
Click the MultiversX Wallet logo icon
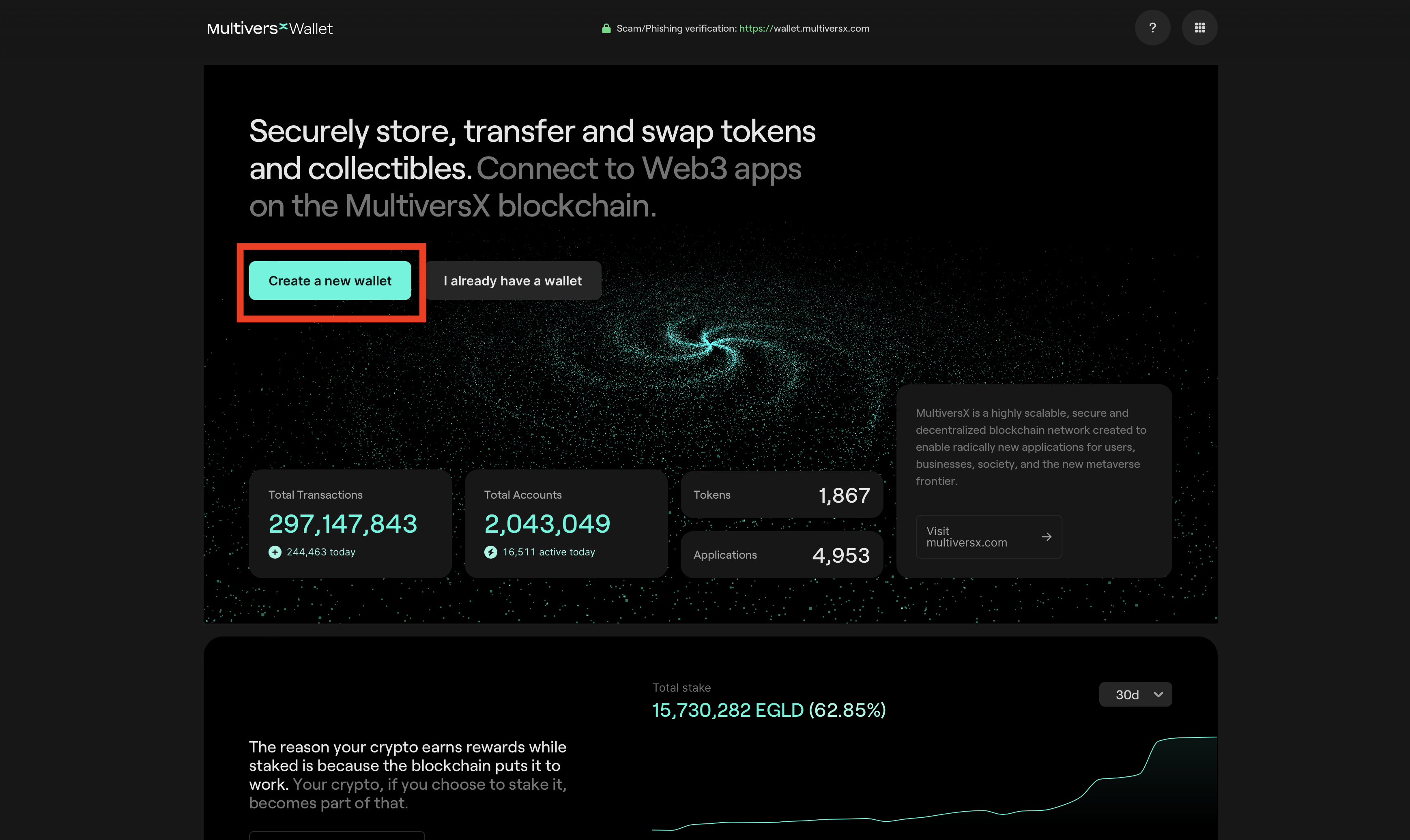point(270,27)
